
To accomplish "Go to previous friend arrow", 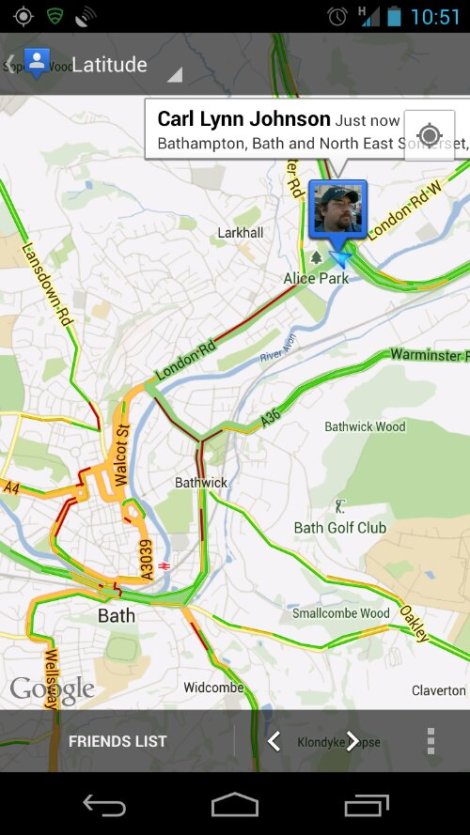I will tap(274, 741).
